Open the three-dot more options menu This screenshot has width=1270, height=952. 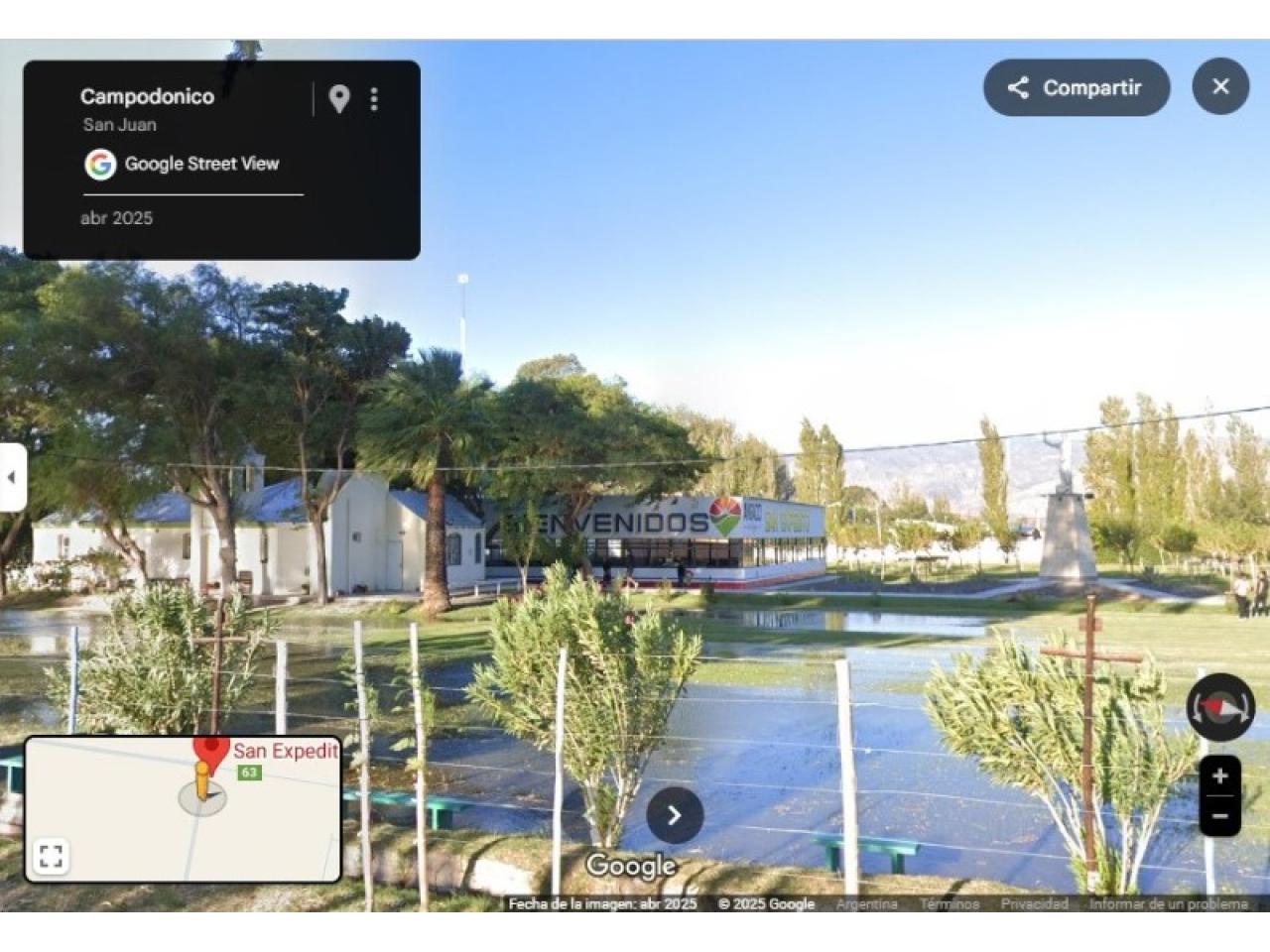(374, 98)
